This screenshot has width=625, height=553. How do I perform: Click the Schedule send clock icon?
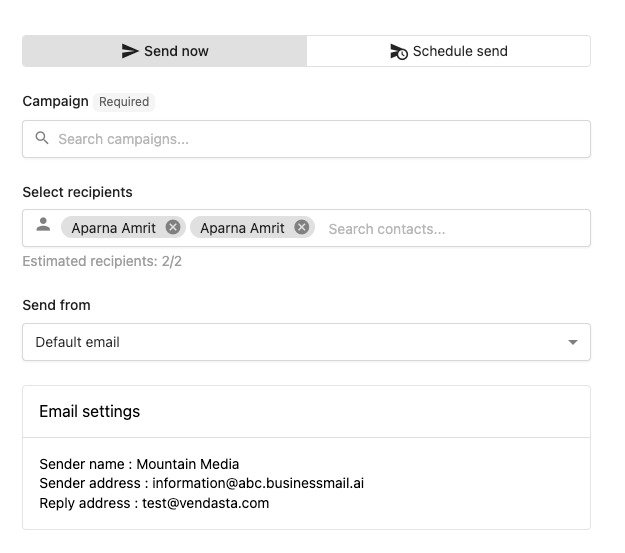tap(398, 51)
